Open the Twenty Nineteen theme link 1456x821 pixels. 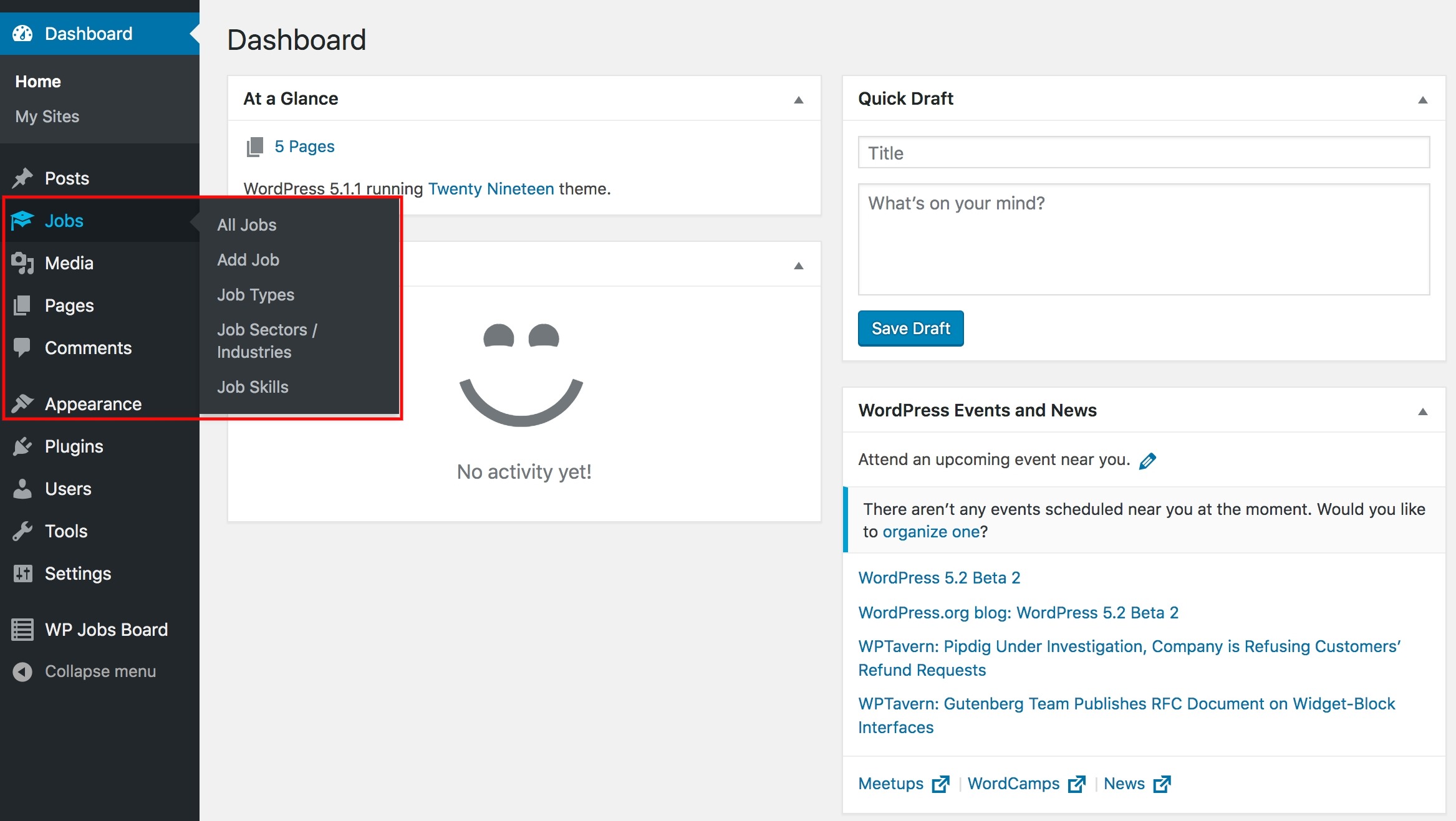(491, 189)
